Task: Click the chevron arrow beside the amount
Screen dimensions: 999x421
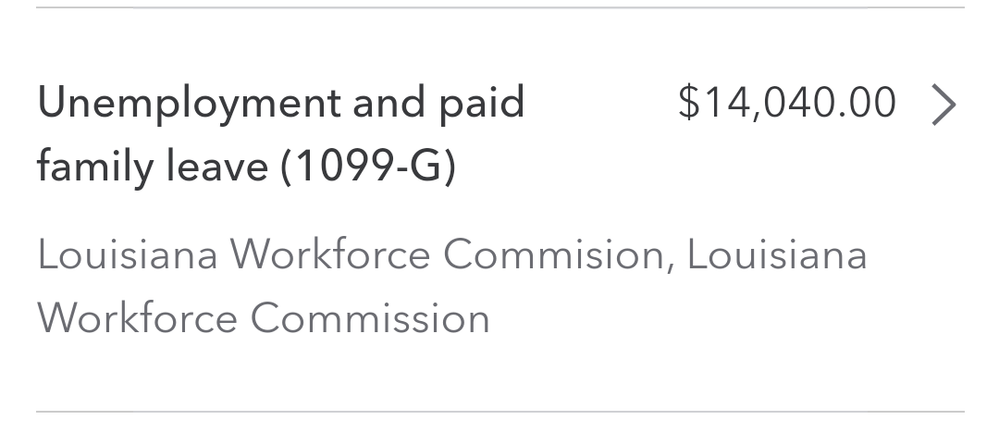Action: [x=944, y=104]
